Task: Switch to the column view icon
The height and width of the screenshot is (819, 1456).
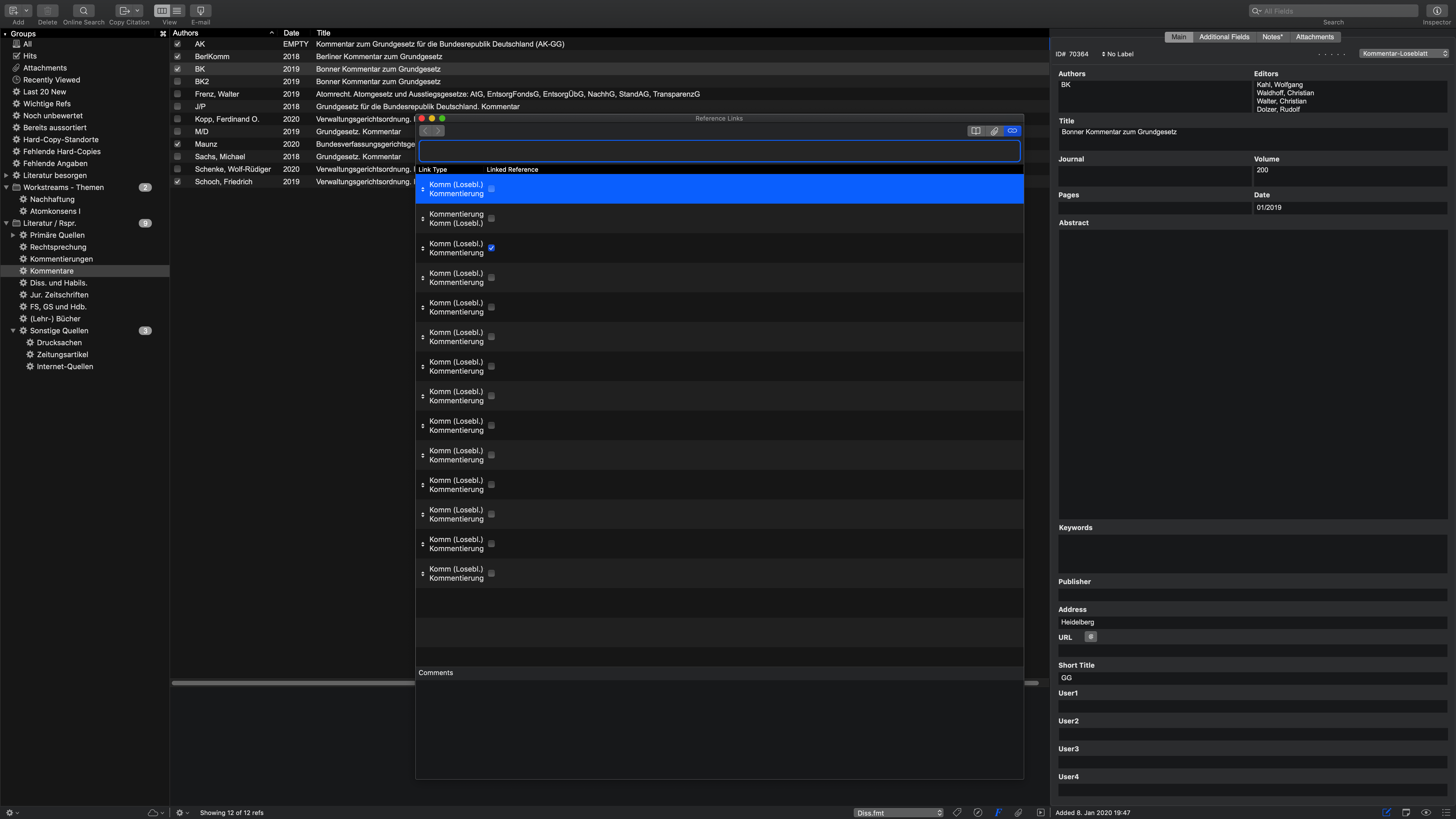Action: 162,11
